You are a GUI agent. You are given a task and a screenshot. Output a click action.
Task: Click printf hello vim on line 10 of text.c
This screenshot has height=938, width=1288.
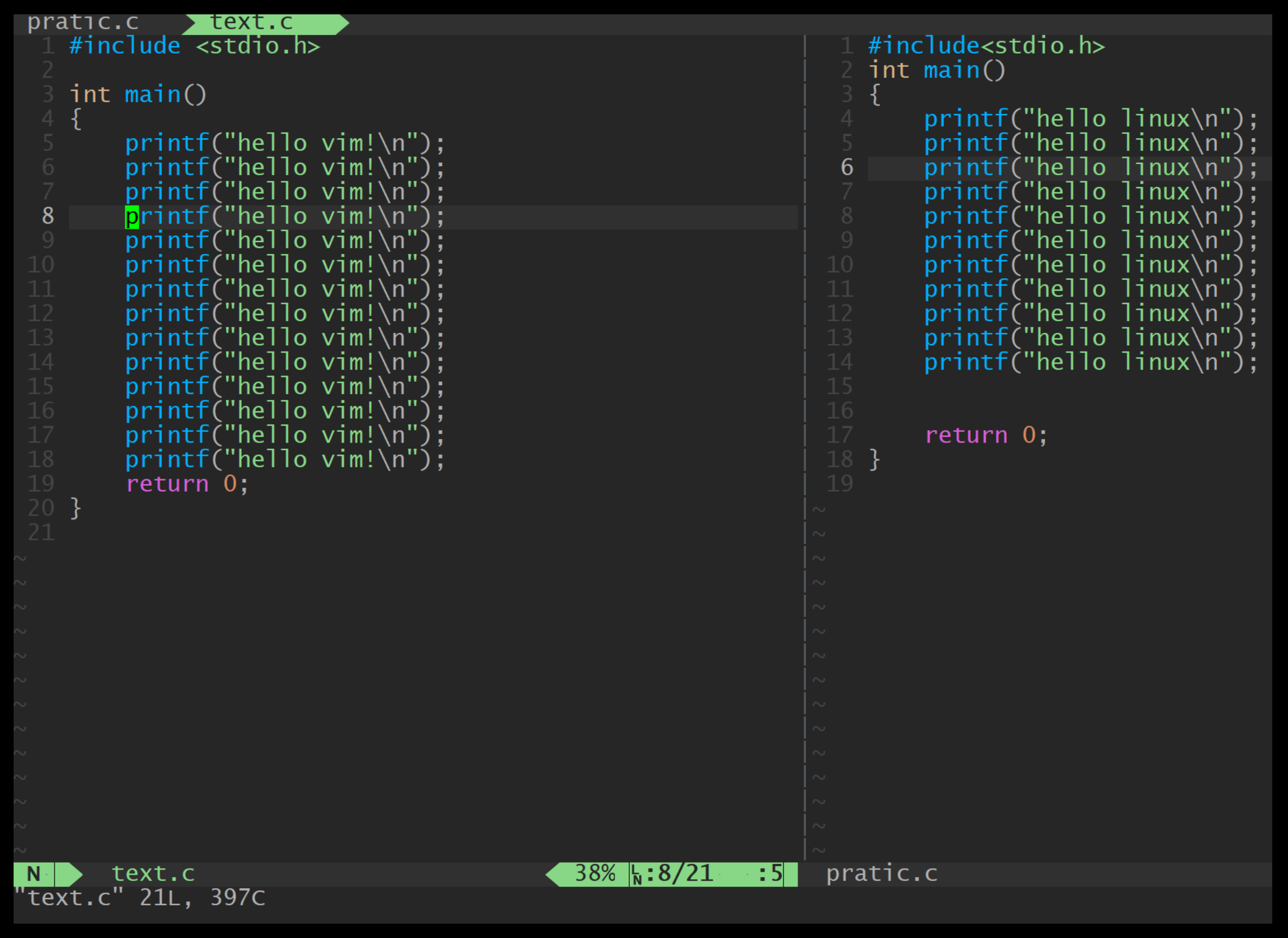(285, 266)
